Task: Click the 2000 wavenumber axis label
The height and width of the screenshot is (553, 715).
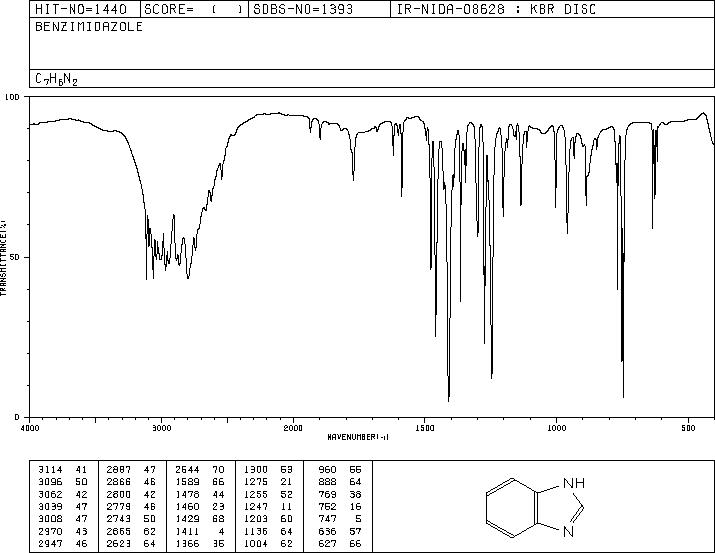Action: coord(293,428)
